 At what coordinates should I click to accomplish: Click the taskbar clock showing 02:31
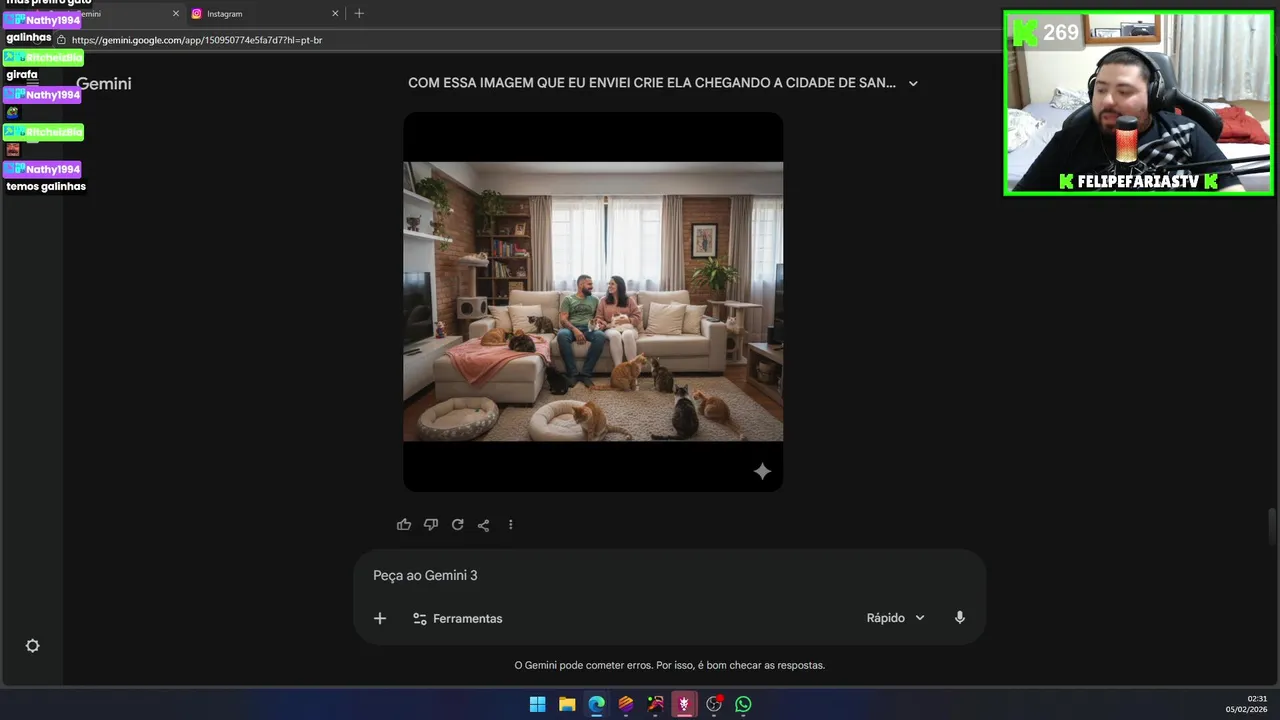[1247, 704]
